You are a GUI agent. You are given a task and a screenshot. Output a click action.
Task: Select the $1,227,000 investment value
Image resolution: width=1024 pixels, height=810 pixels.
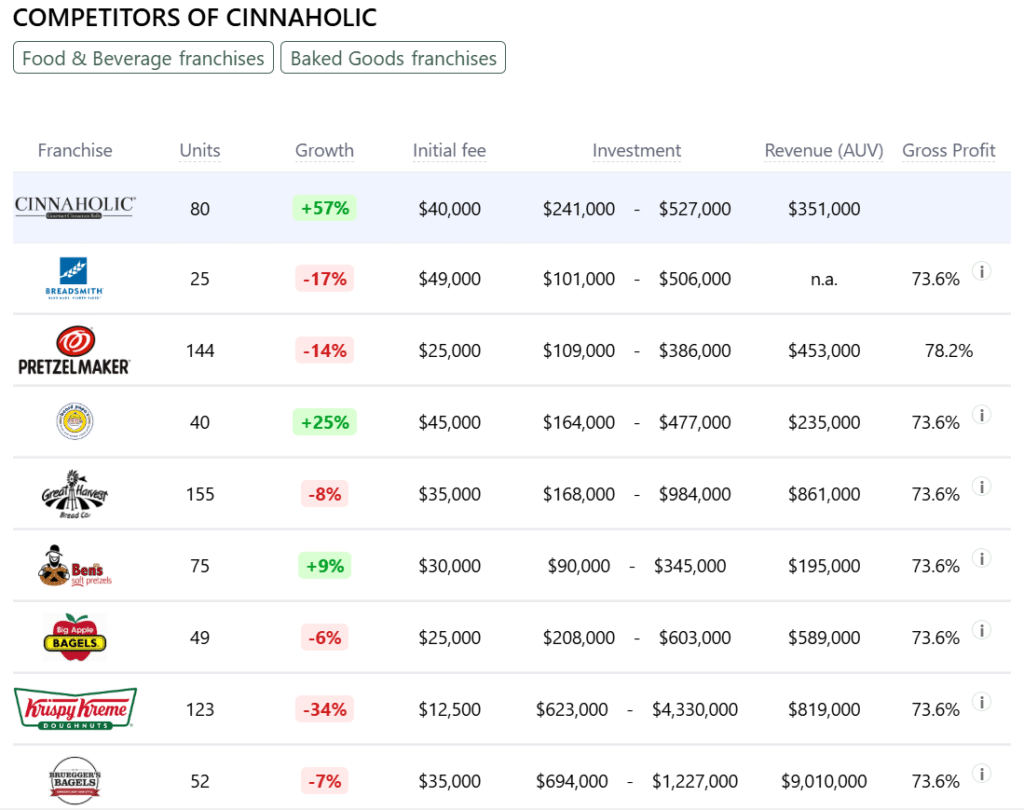[x=695, y=781]
